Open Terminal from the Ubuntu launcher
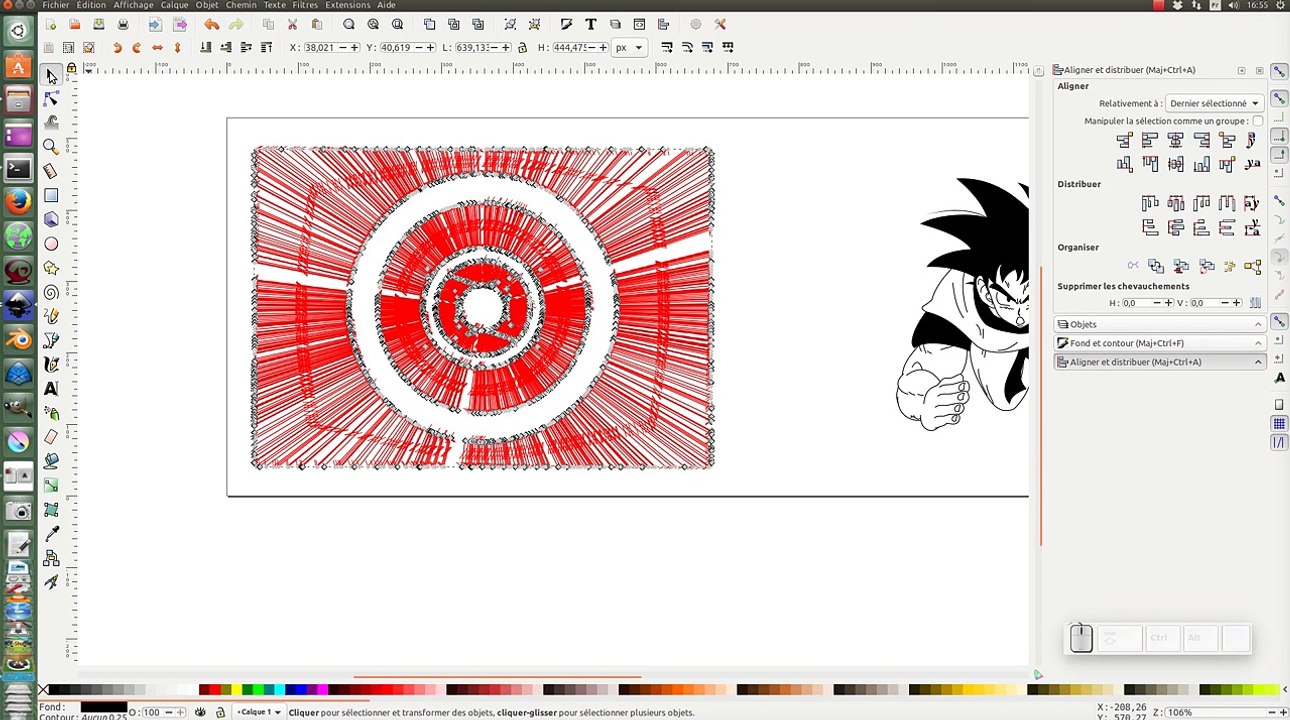The height and width of the screenshot is (720, 1290). click(18, 169)
